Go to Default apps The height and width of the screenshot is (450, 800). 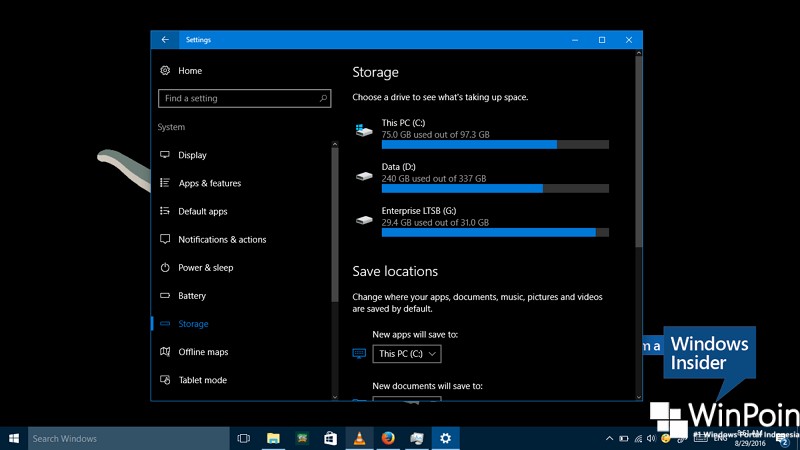(x=203, y=211)
